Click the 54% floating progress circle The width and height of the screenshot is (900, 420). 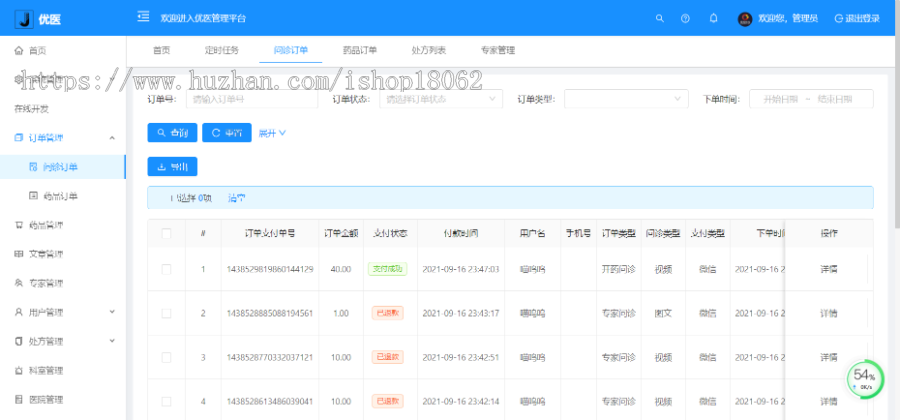click(x=864, y=379)
